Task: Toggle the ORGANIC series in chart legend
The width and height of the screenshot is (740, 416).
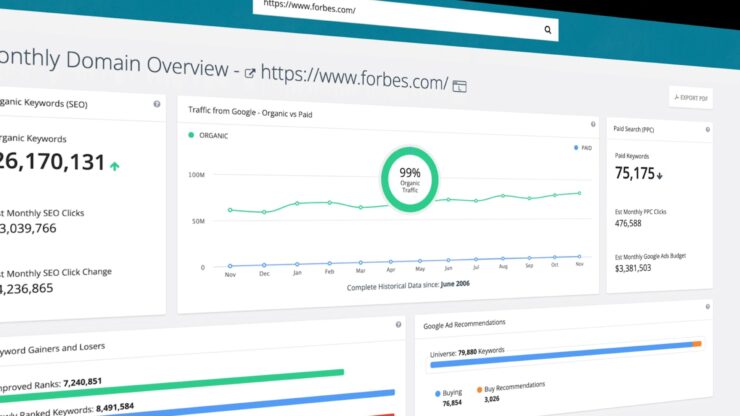Action: 212,134
